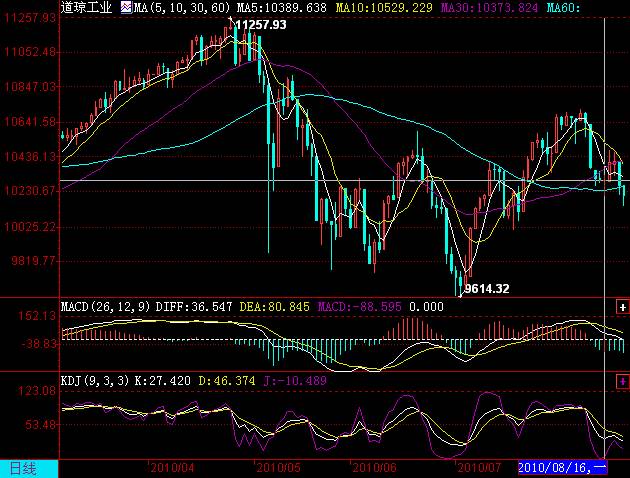
Task: Click the MA60 label
Action: (x=564, y=7)
